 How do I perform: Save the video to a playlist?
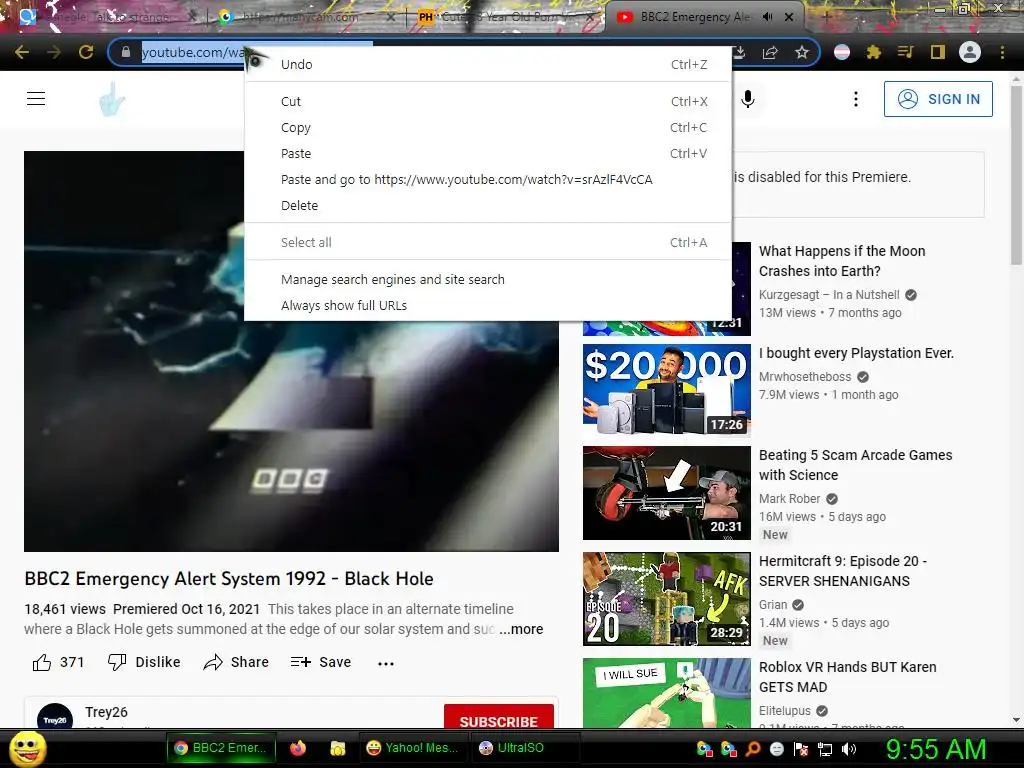[321, 662]
